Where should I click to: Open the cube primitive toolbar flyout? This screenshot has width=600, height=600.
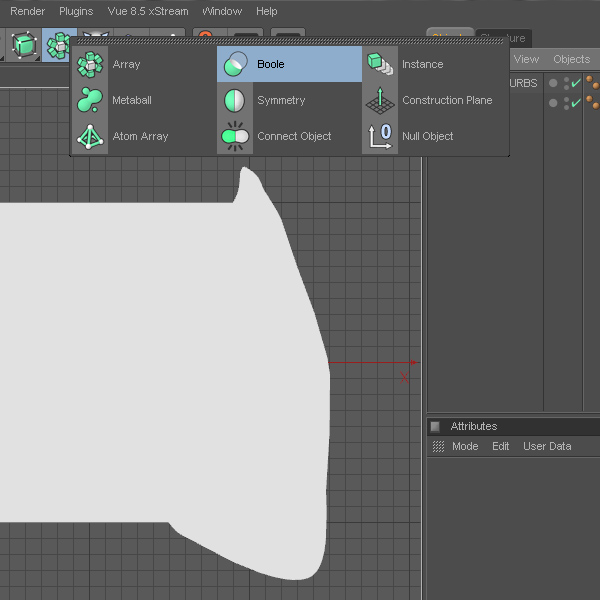(24, 45)
